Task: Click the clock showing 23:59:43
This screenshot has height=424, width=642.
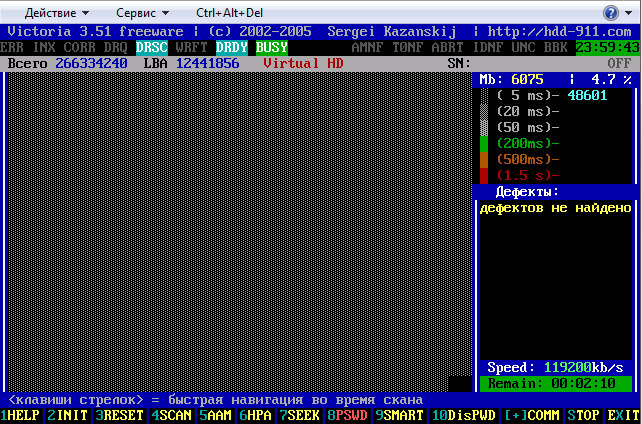Action: (x=608, y=48)
